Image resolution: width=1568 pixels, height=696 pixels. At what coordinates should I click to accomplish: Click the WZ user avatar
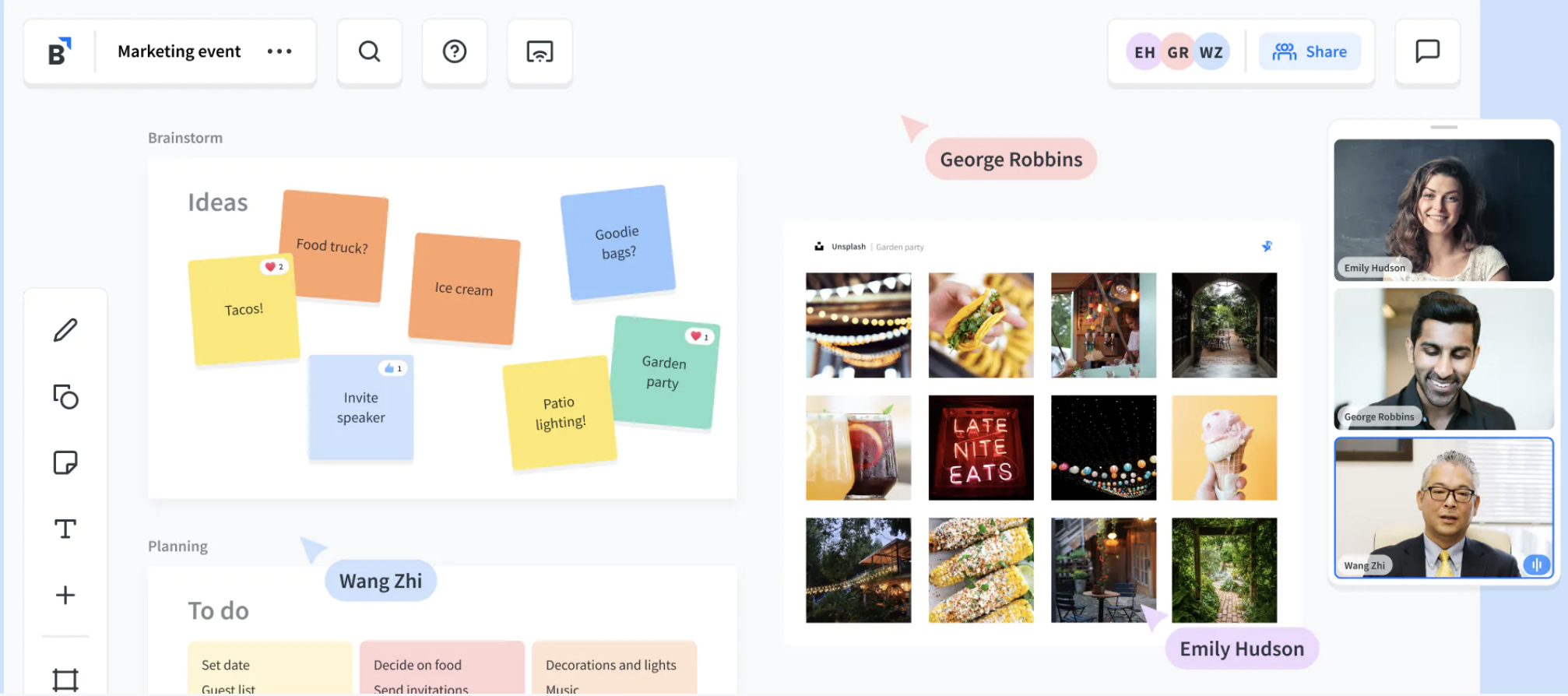tap(1211, 52)
